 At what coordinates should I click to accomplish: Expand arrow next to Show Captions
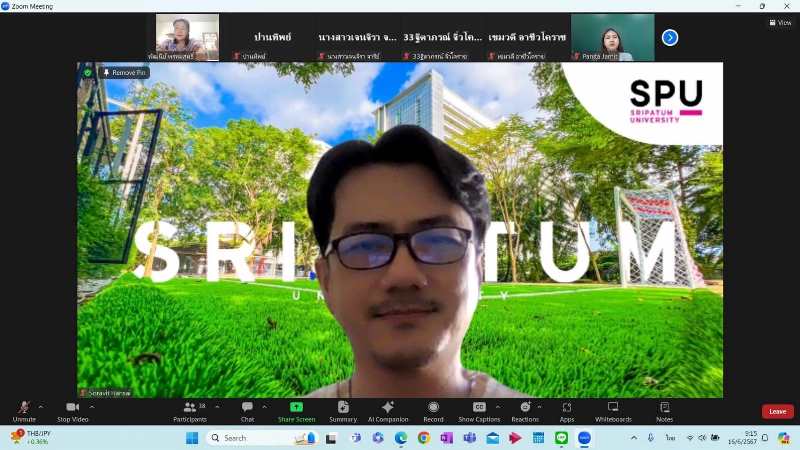(x=498, y=407)
